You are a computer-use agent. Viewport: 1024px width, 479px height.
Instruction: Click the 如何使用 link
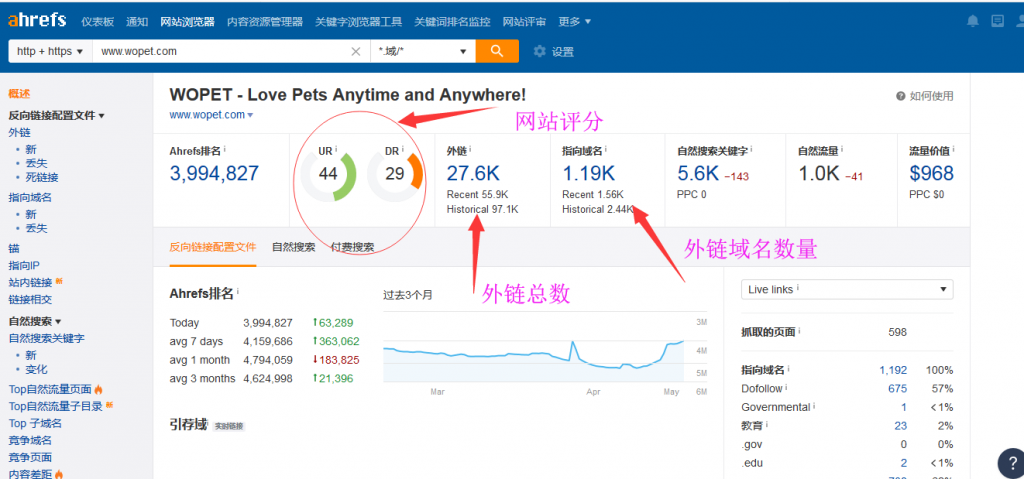click(x=931, y=96)
